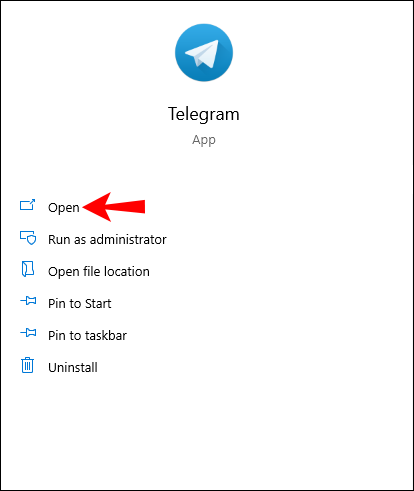The height and width of the screenshot is (491, 414).
Task: Click the Run as administrator shield icon
Action: click(28, 238)
